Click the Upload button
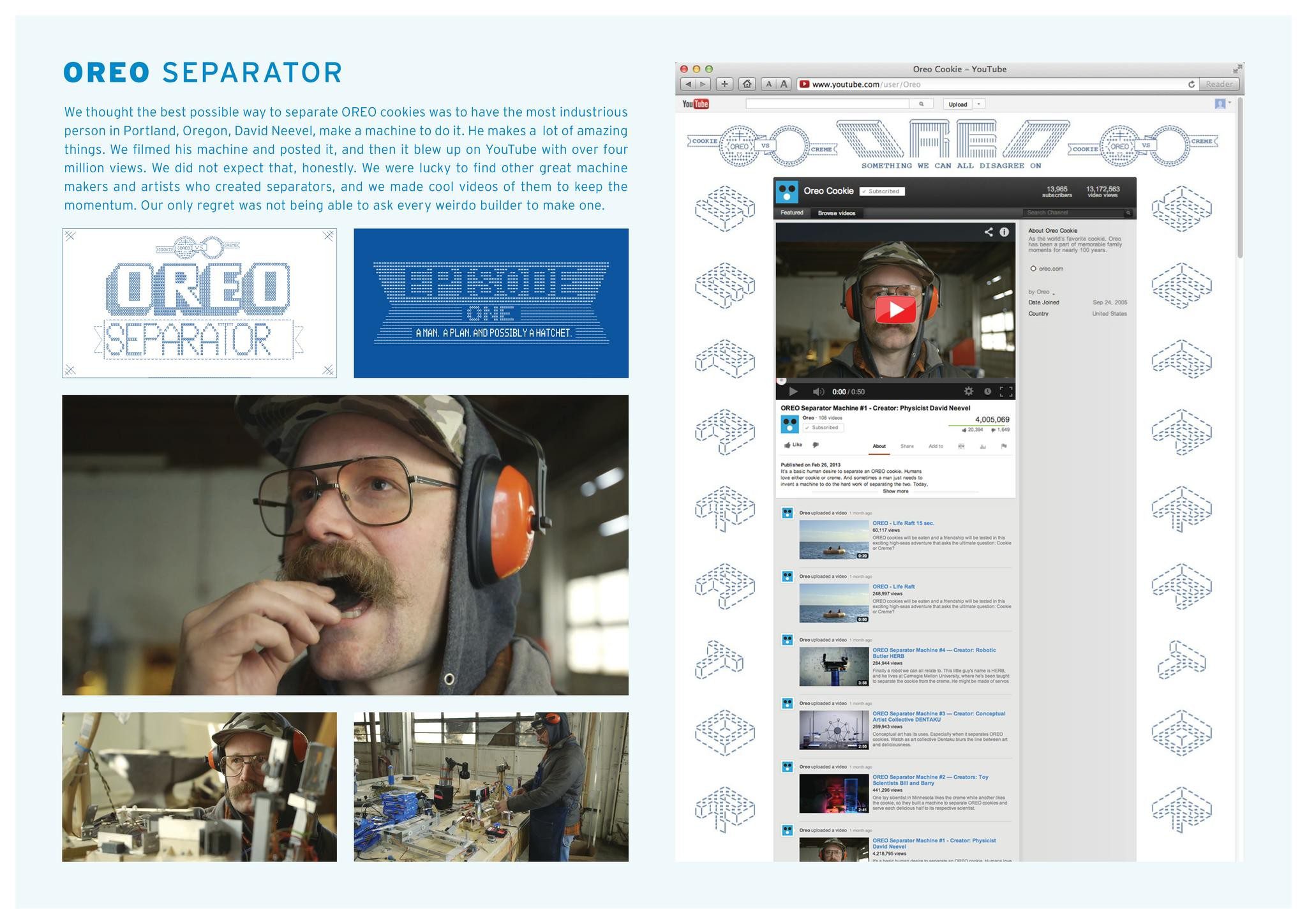 [958, 104]
